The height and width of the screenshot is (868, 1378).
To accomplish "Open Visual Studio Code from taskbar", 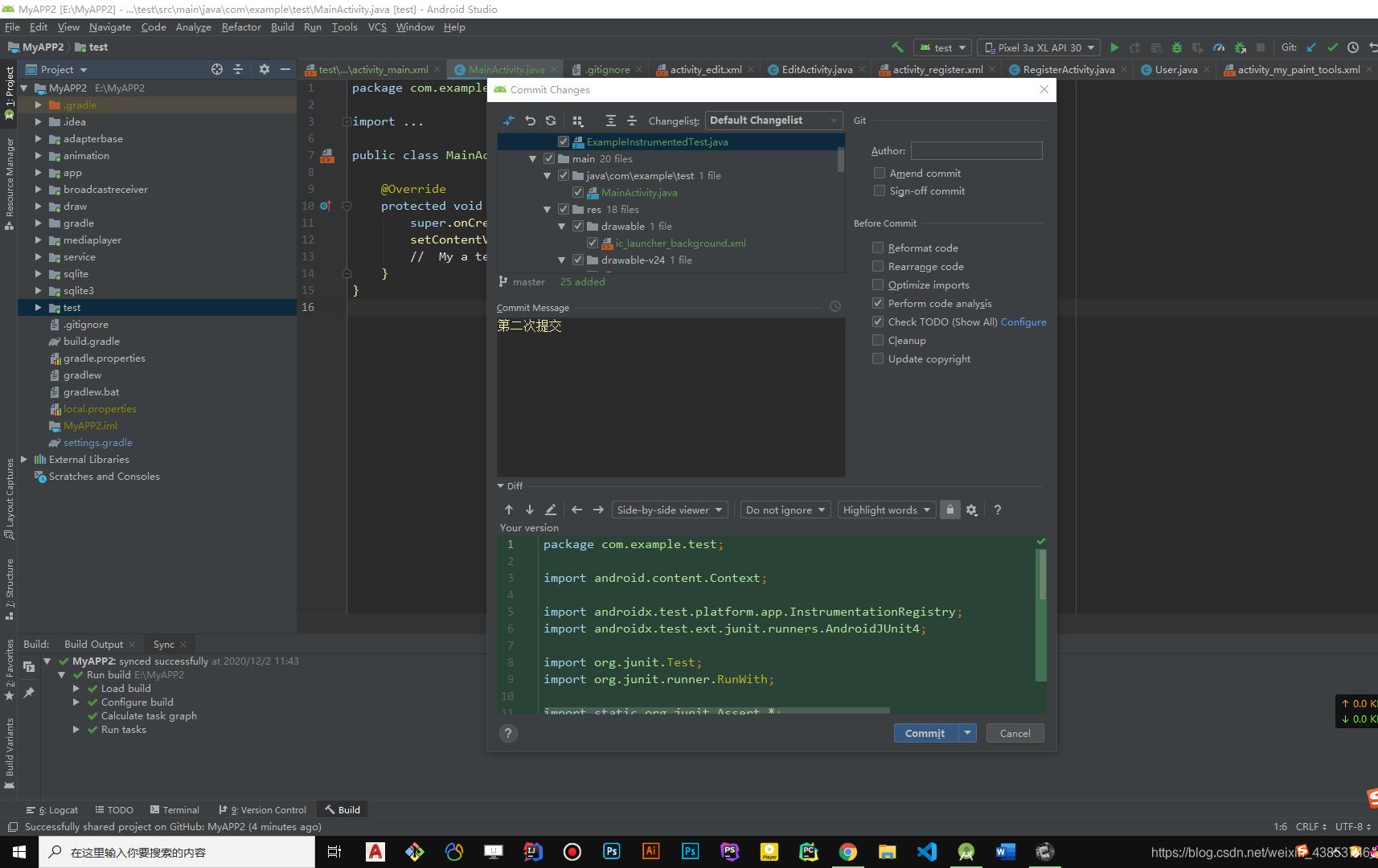I will coord(927,852).
